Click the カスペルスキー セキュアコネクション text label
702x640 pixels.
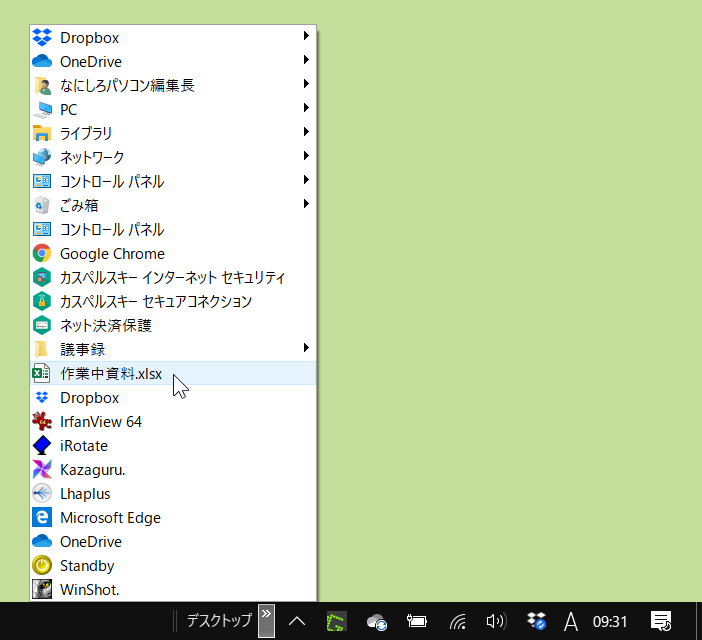pos(156,302)
